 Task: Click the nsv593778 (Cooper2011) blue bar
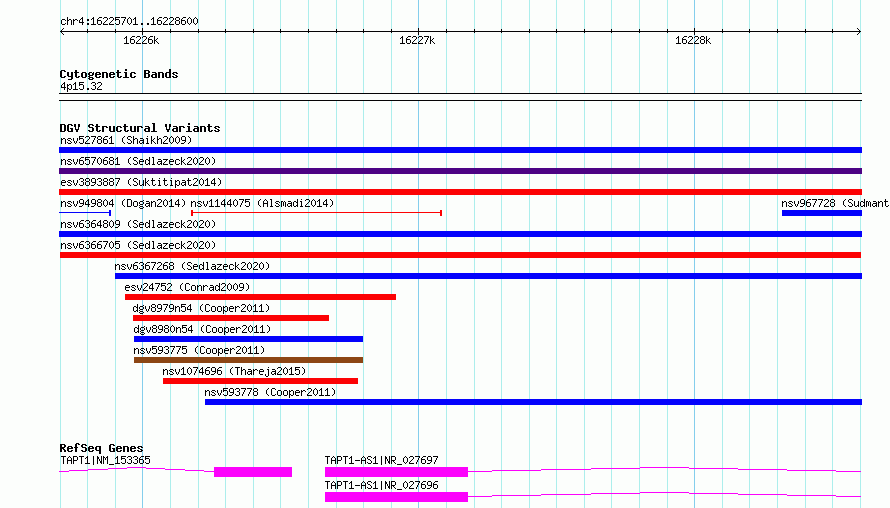point(534,402)
